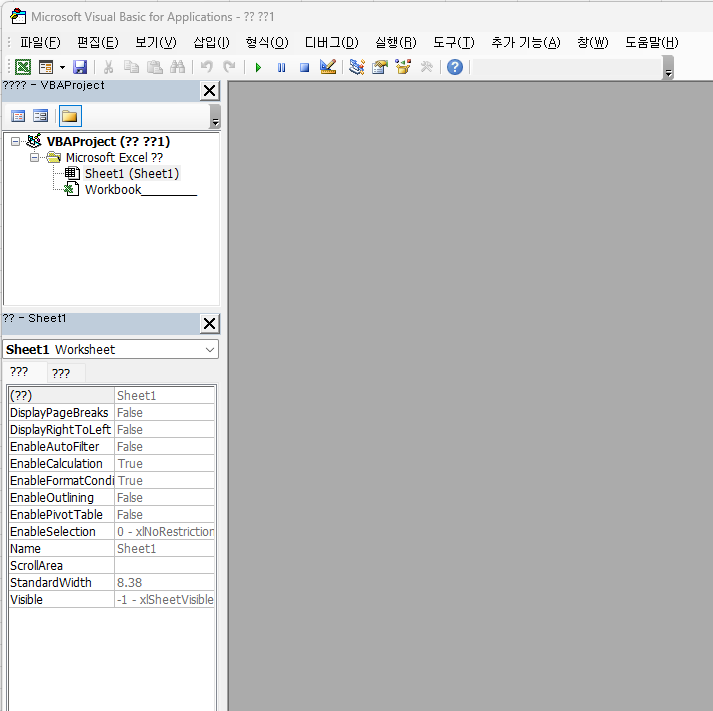This screenshot has width=713, height=711.
Task: Click EnableFormatConditions value True
Action: tap(164, 481)
